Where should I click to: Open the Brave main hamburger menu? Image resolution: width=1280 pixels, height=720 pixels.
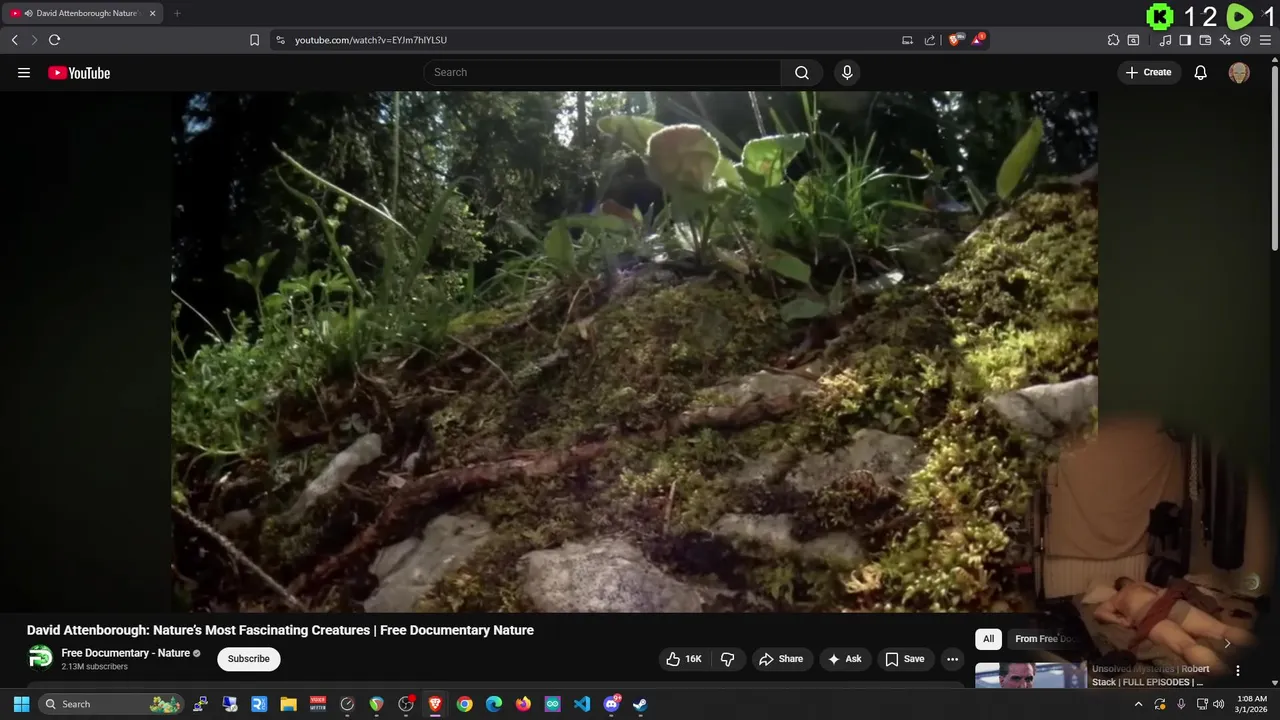coord(1265,40)
